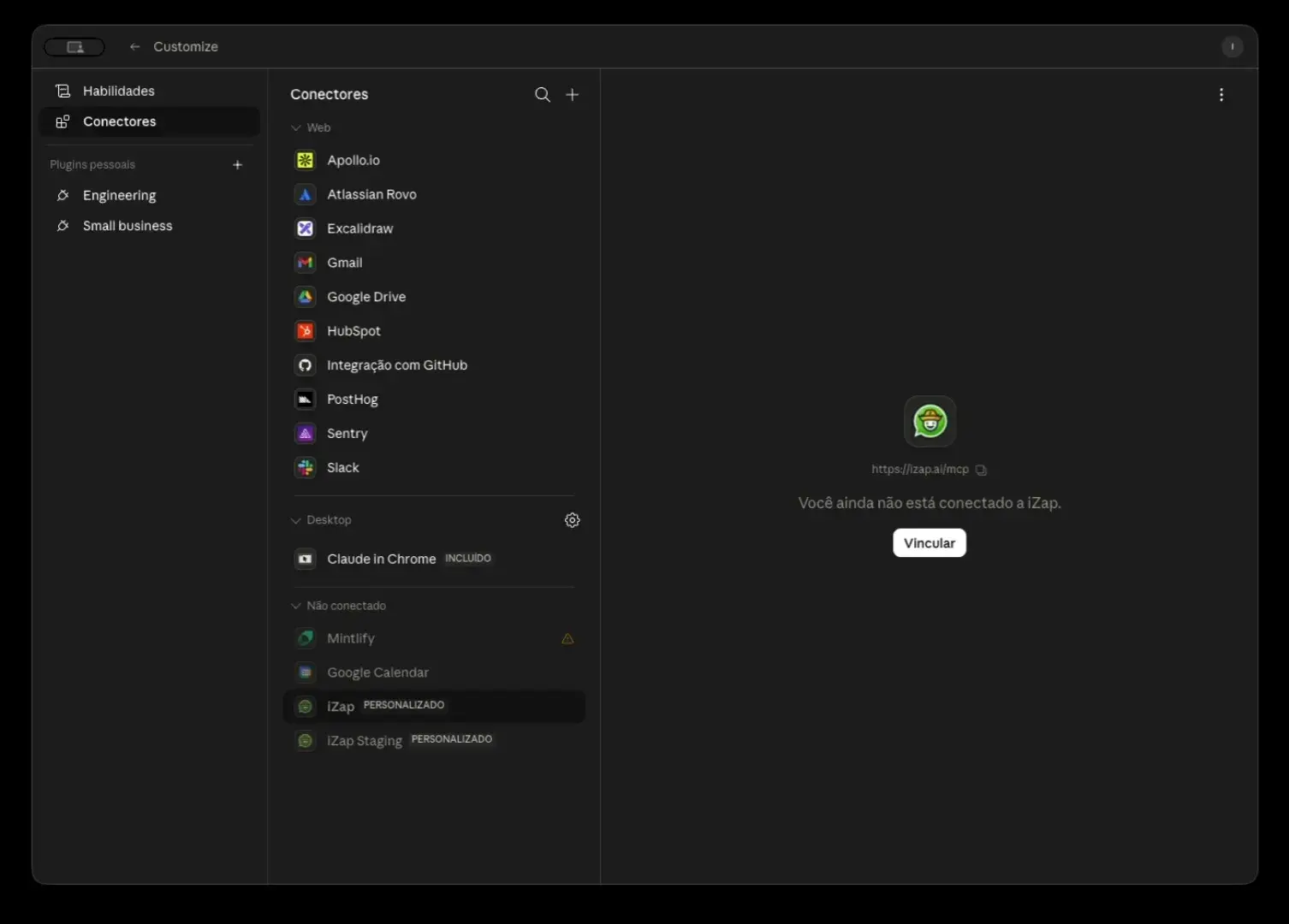The width and height of the screenshot is (1289, 924).
Task: Open the Engineering plugin
Action: (149, 195)
